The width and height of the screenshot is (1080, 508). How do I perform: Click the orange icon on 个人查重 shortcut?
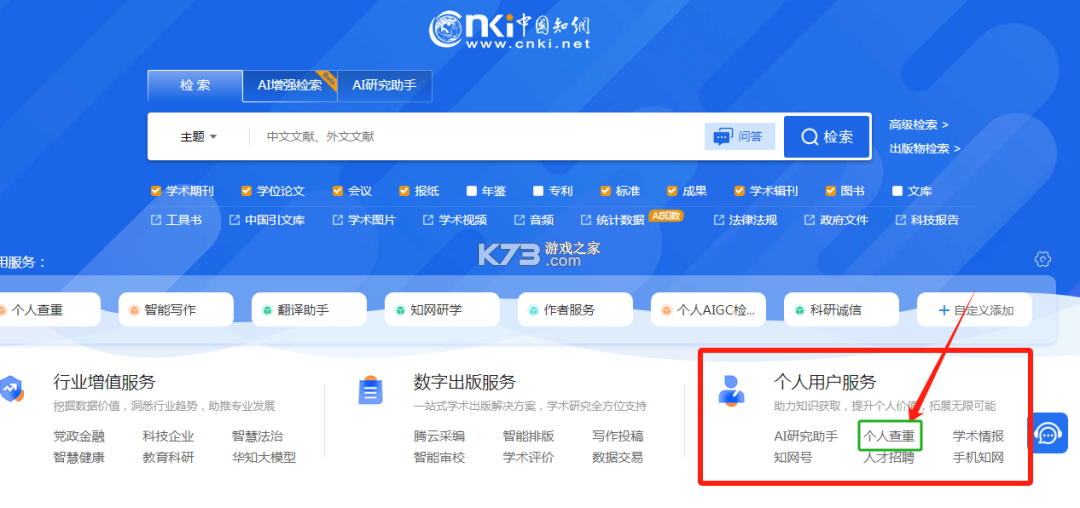[1, 310]
